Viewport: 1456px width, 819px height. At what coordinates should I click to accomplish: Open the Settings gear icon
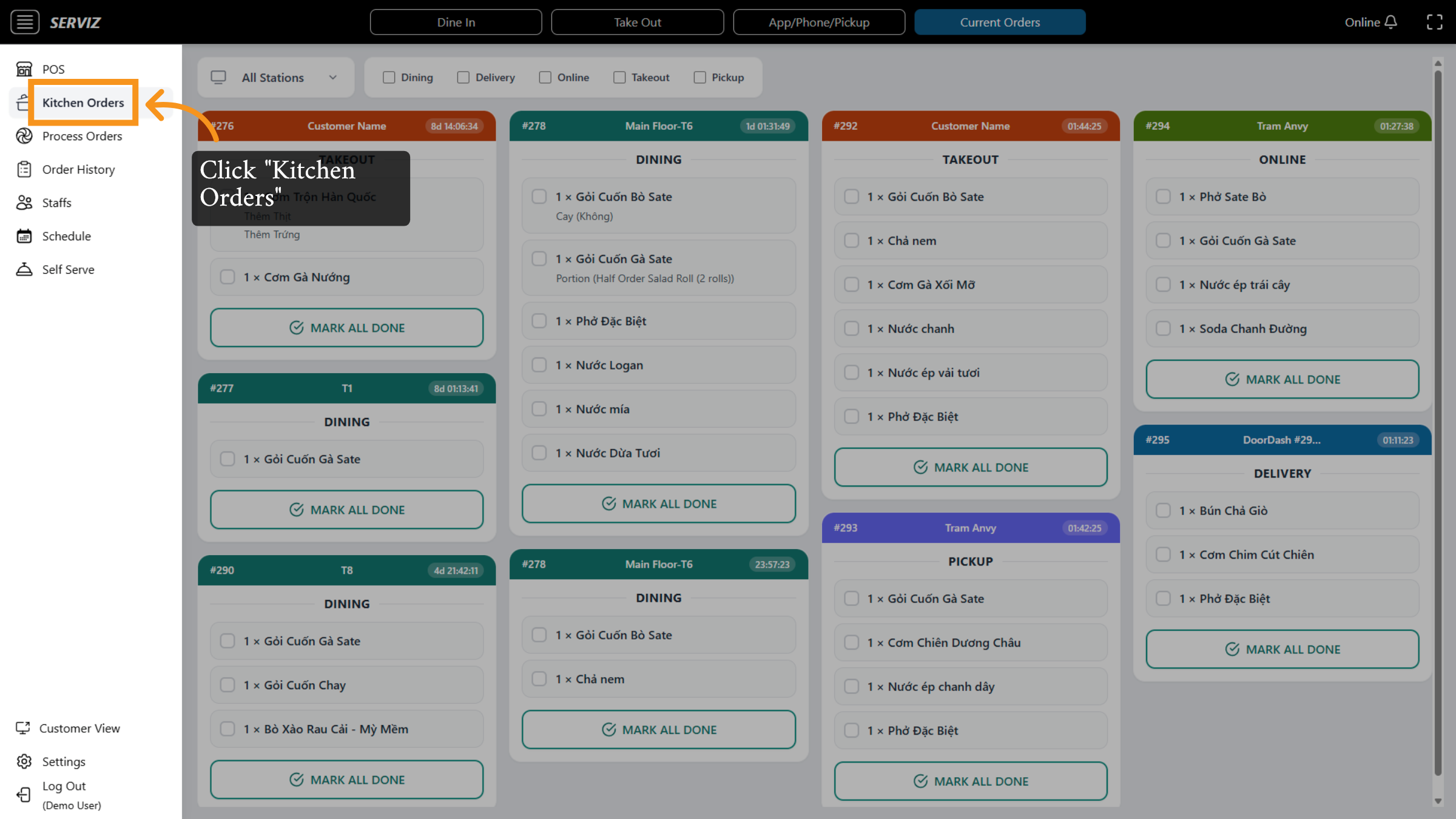click(24, 761)
